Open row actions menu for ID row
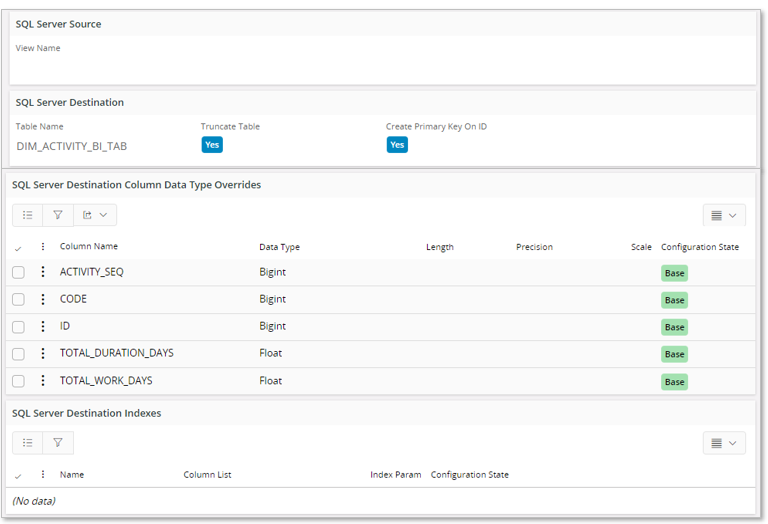768x524 pixels. tap(43, 326)
